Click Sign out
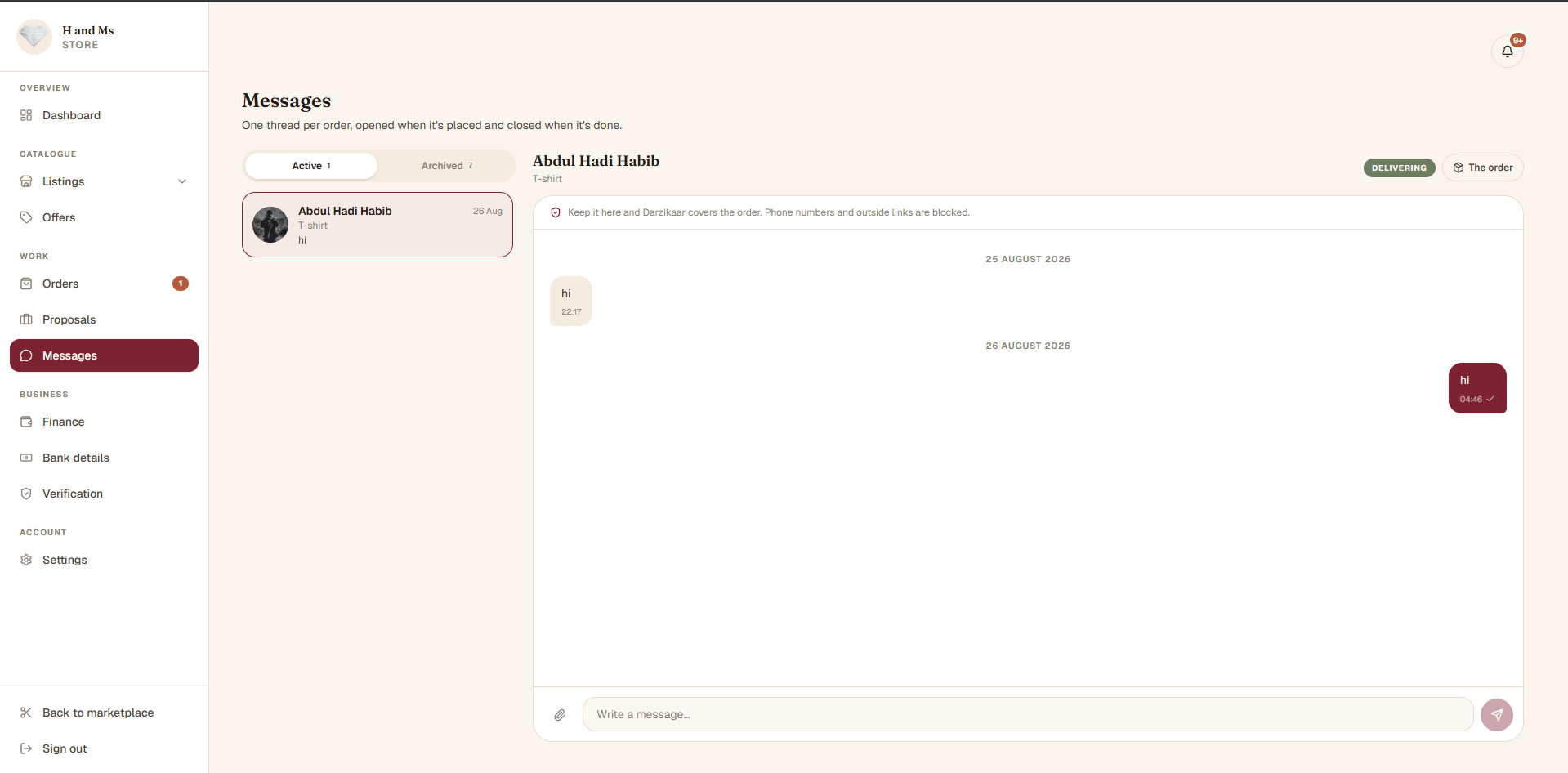Viewport: 1568px width, 773px height. click(x=104, y=748)
